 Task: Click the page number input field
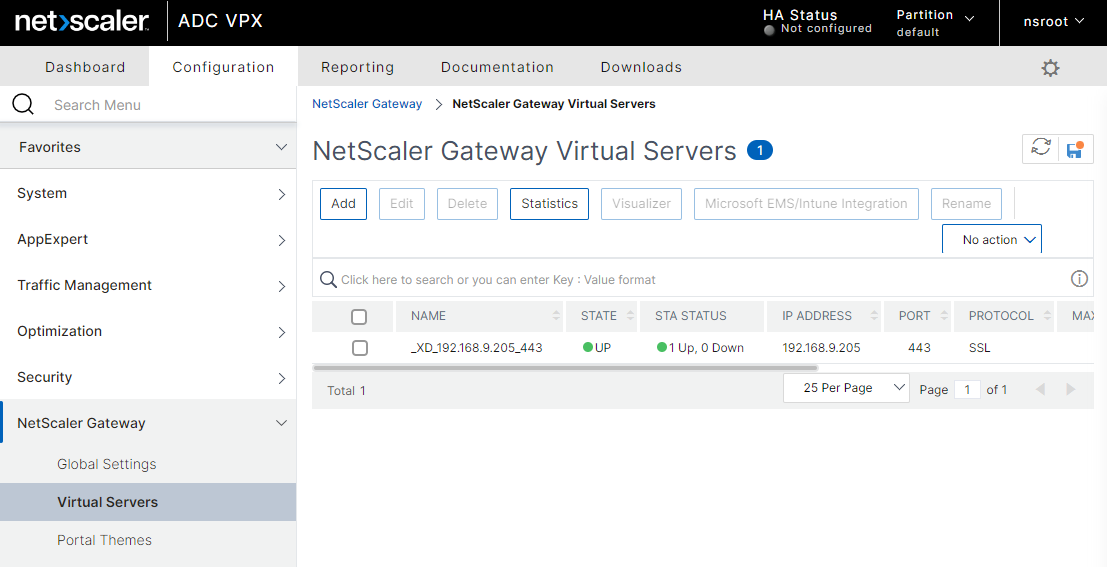click(967, 389)
